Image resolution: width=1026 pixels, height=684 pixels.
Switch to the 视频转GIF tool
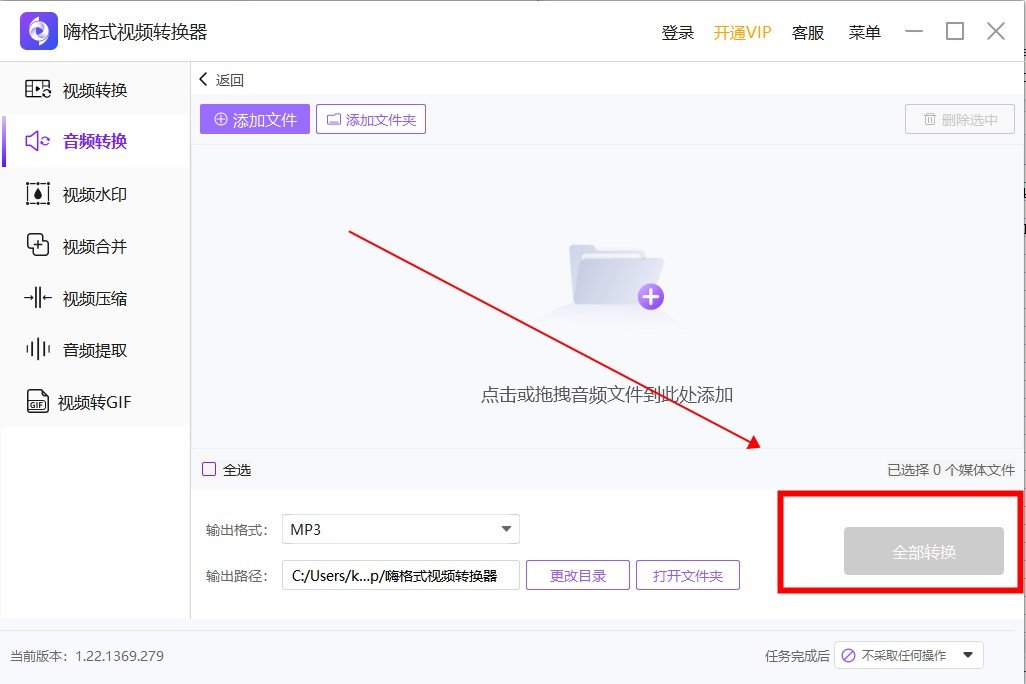92,401
